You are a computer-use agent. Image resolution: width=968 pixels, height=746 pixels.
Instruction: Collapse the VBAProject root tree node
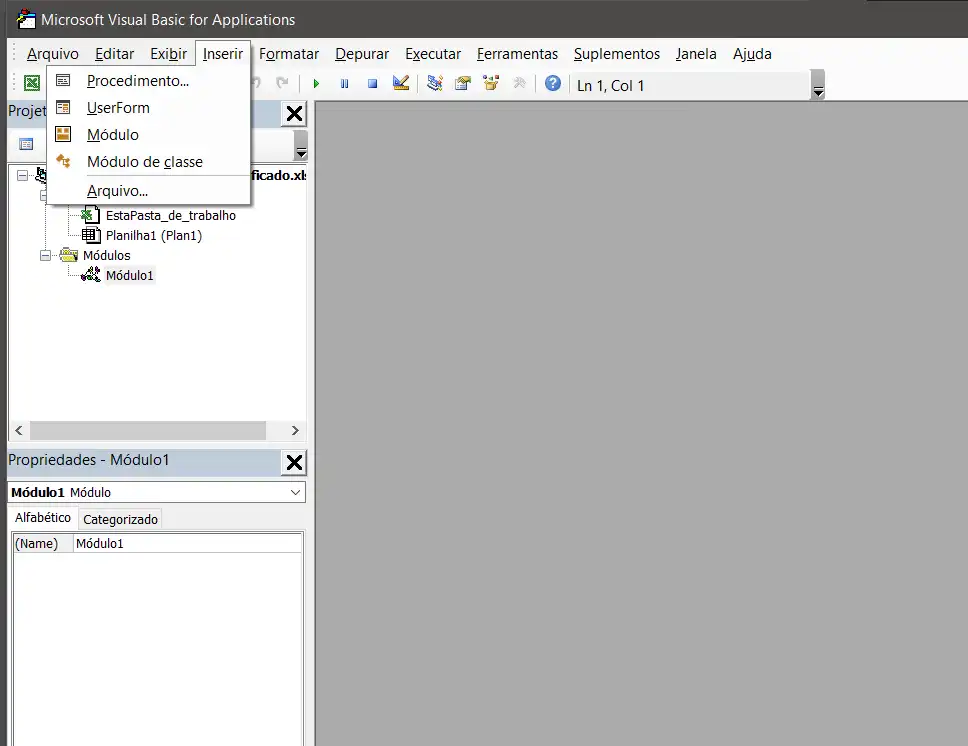23,175
